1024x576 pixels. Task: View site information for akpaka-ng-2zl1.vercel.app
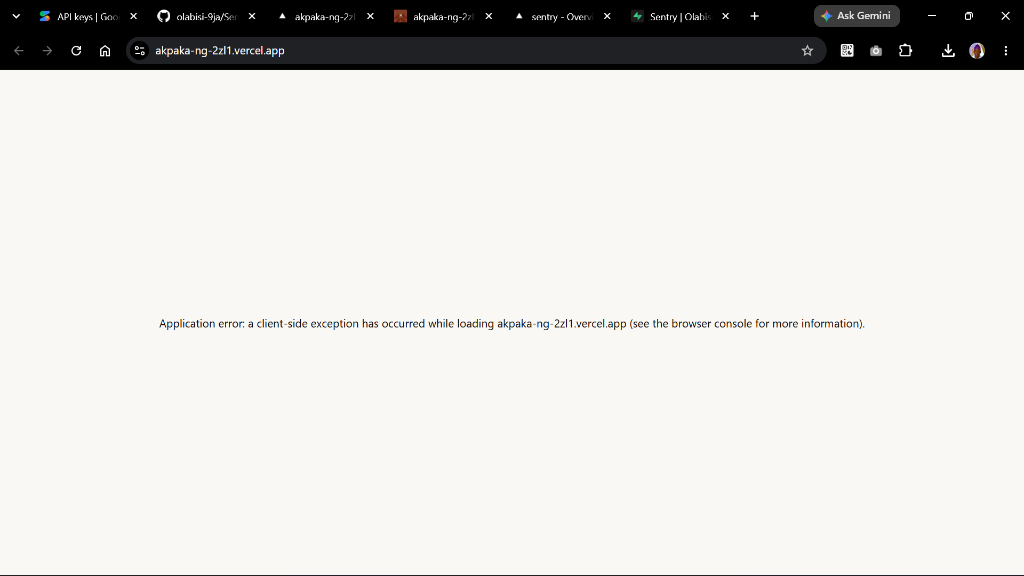coord(140,51)
